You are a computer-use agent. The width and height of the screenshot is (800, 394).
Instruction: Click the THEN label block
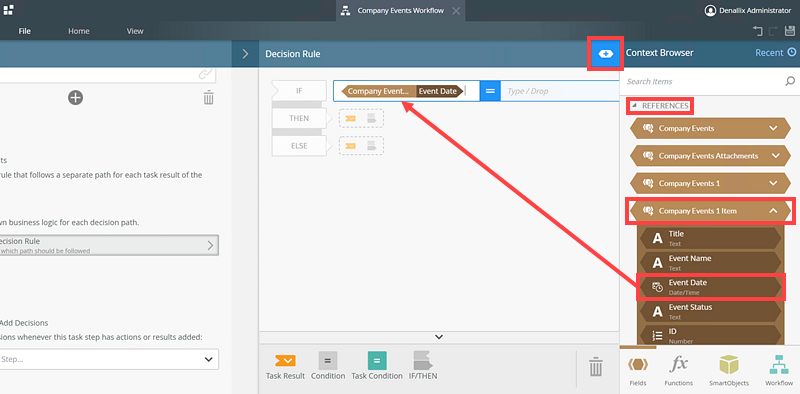[x=299, y=118]
